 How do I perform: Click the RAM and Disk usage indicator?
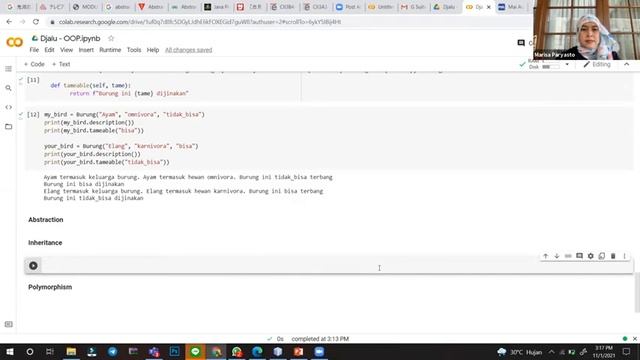544,64
